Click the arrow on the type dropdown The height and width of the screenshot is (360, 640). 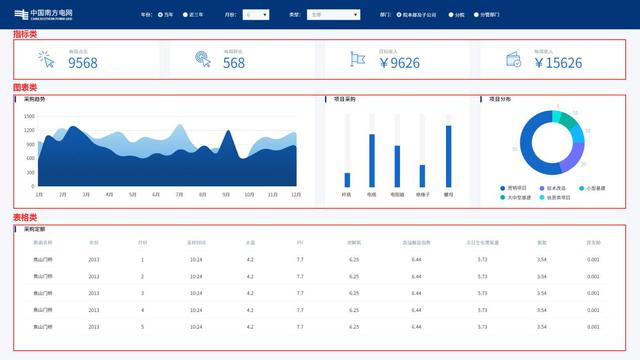click(356, 15)
